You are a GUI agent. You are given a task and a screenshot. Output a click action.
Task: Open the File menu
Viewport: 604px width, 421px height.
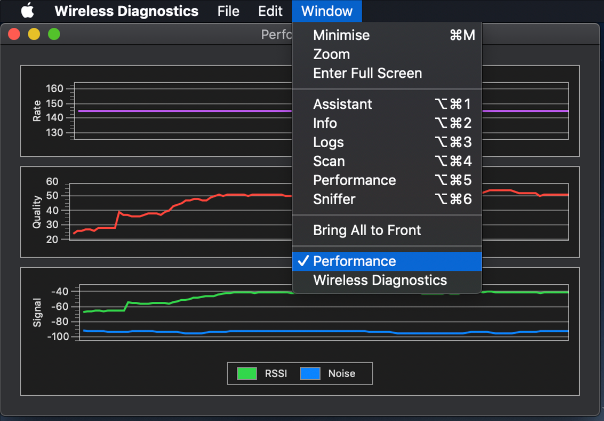coord(228,11)
